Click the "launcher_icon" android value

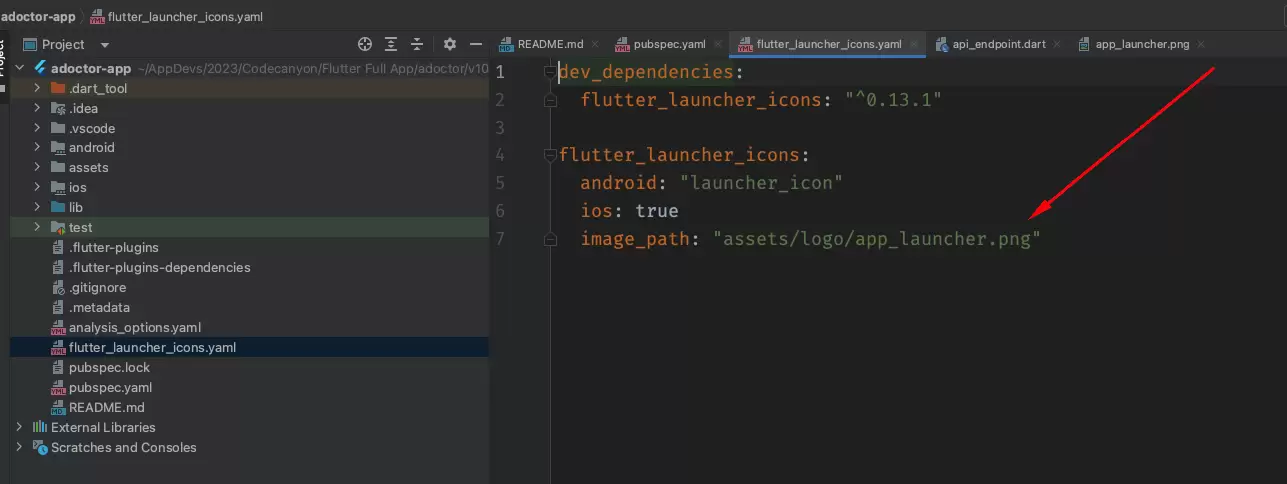coord(761,183)
